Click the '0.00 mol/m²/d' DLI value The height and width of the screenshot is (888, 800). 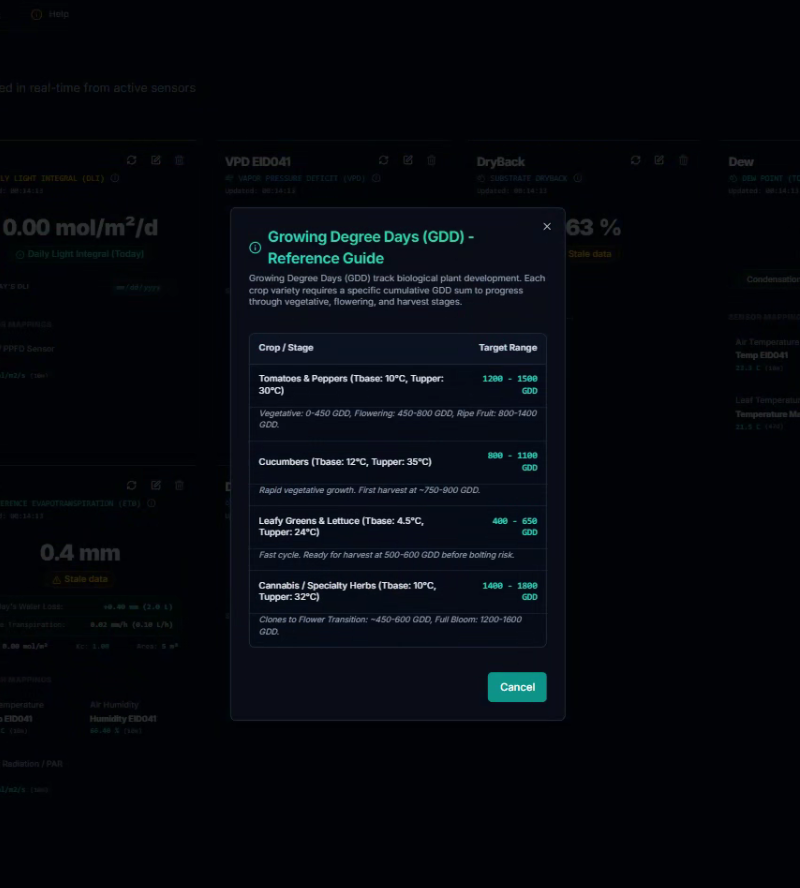80,227
